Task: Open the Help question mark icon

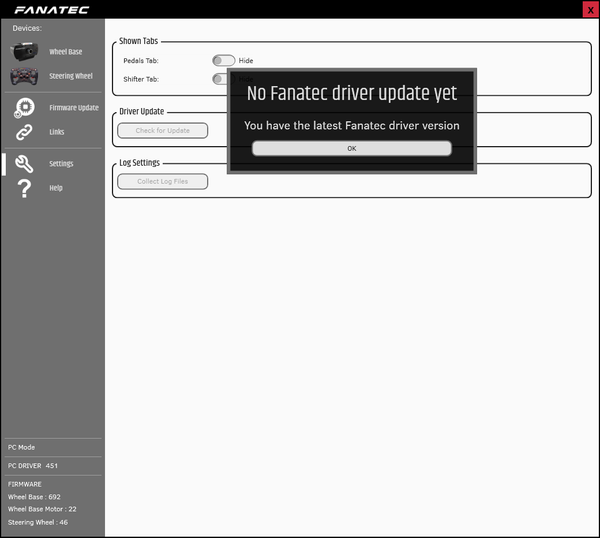Action: 24,188
